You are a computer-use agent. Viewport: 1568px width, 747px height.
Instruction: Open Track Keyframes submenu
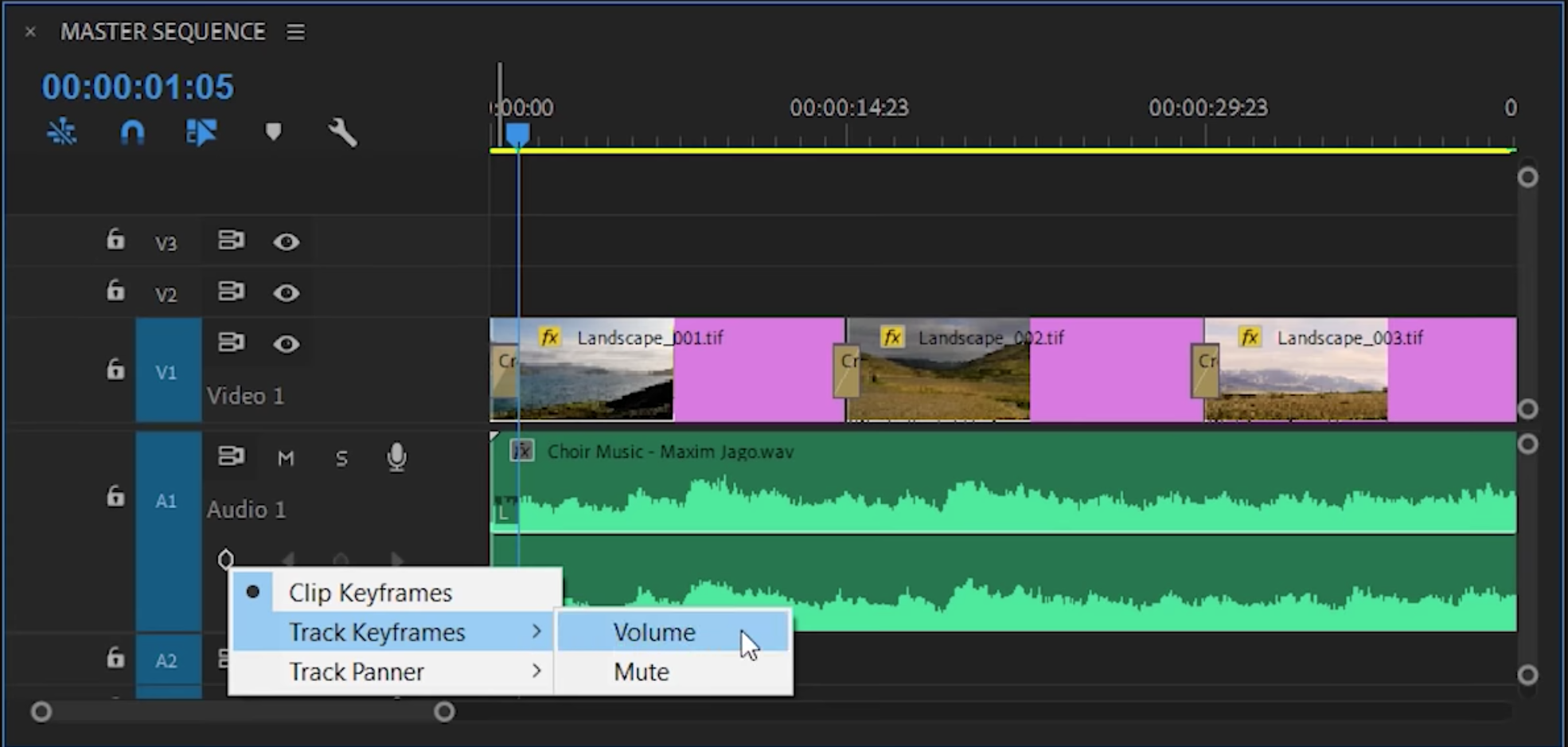394,632
